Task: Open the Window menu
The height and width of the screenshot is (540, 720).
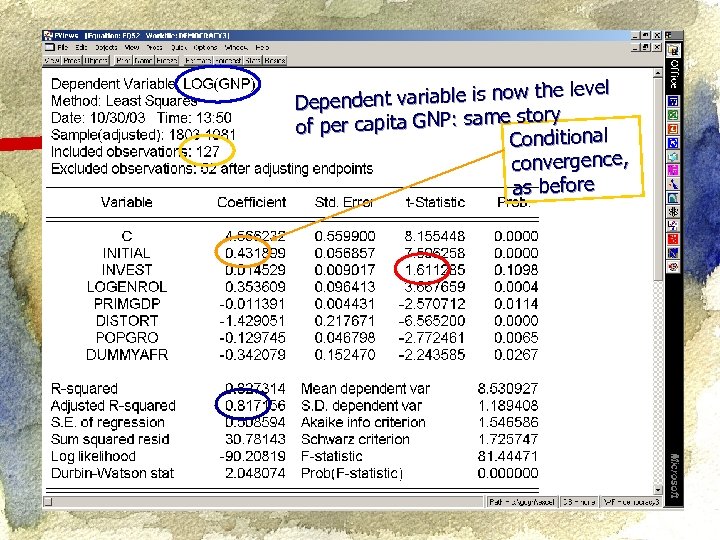Action: pyautogui.click(x=236, y=47)
